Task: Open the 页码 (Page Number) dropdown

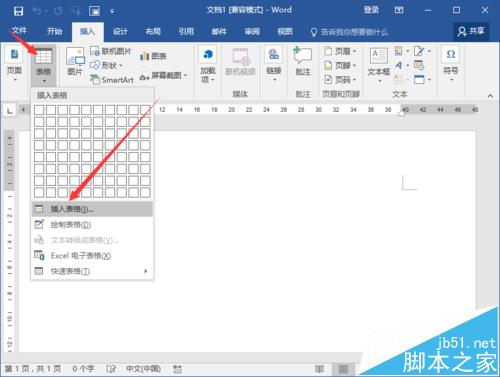Action: click(x=340, y=80)
